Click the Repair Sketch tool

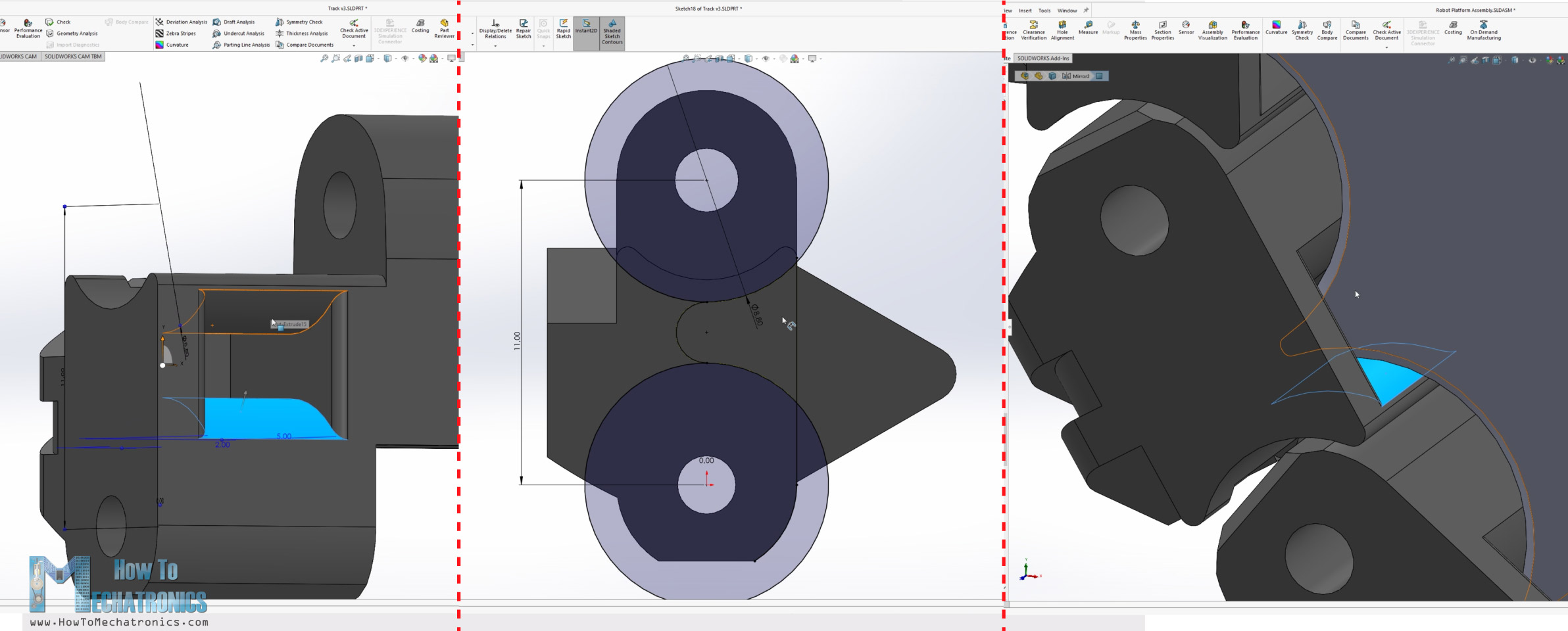coord(524,29)
